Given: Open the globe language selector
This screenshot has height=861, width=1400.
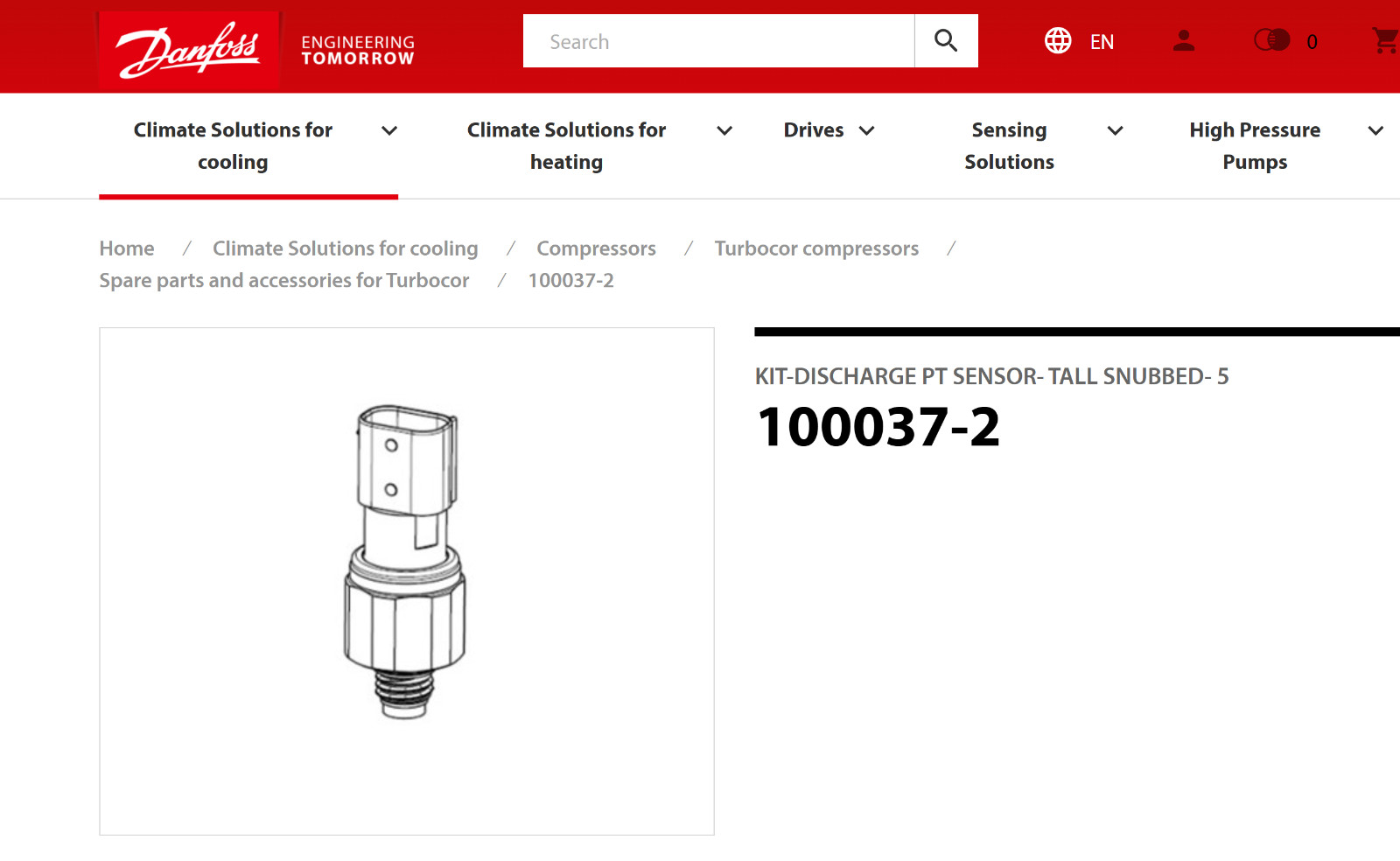Looking at the screenshot, I should pyautogui.click(x=1058, y=41).
